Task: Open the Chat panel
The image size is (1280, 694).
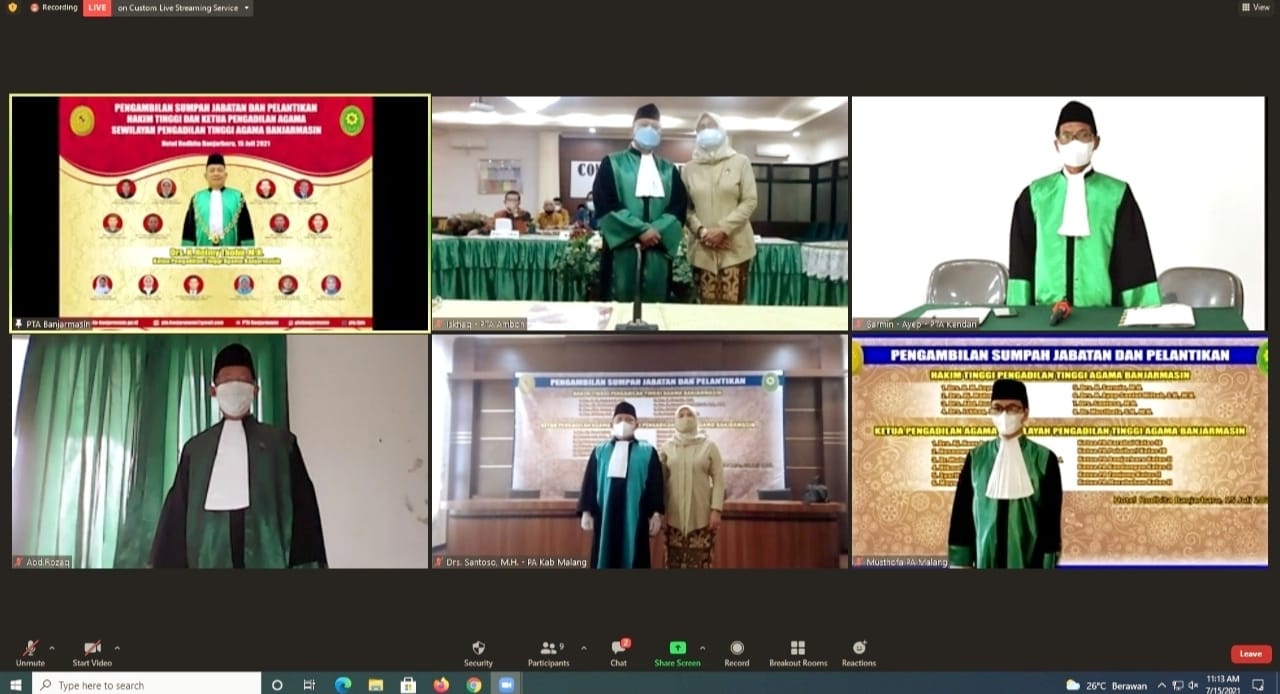Action: coord(619,650)
